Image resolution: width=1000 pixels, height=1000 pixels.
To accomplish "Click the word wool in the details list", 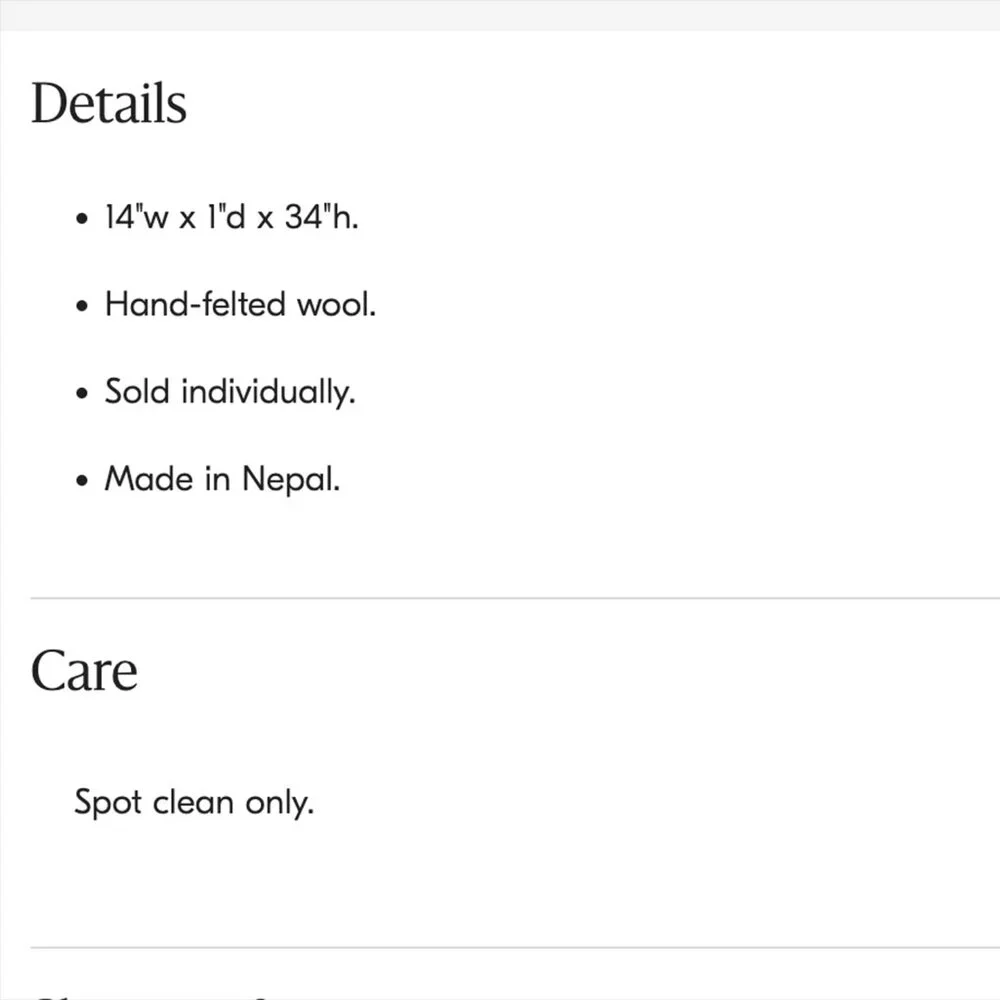I will [x=337, y=304].
